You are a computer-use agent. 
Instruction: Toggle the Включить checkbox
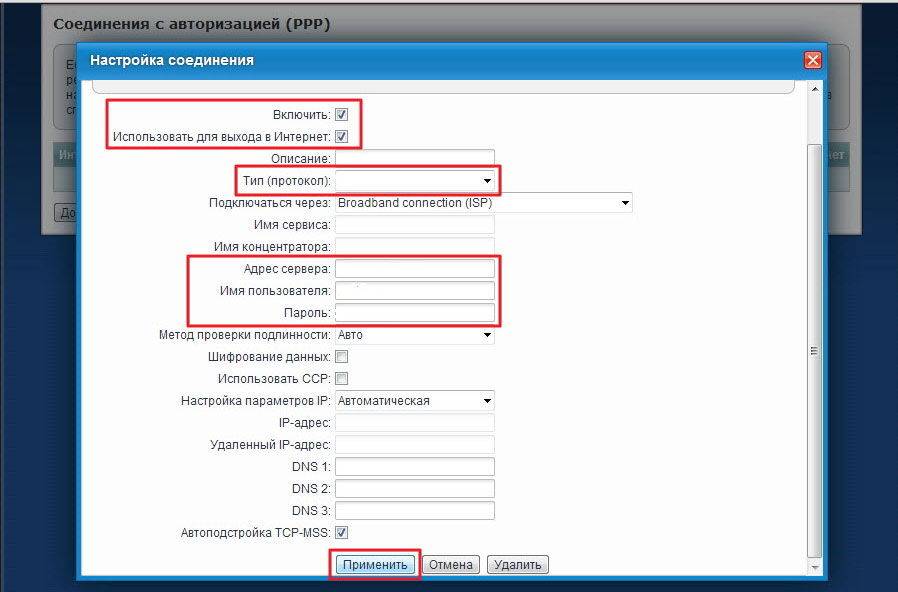tap(341, 115)
